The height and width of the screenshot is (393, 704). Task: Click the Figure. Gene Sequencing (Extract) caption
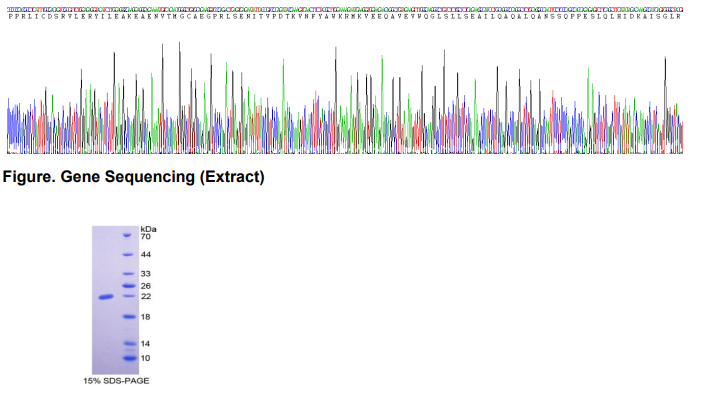pyautogui.click(x=133, y=177)
